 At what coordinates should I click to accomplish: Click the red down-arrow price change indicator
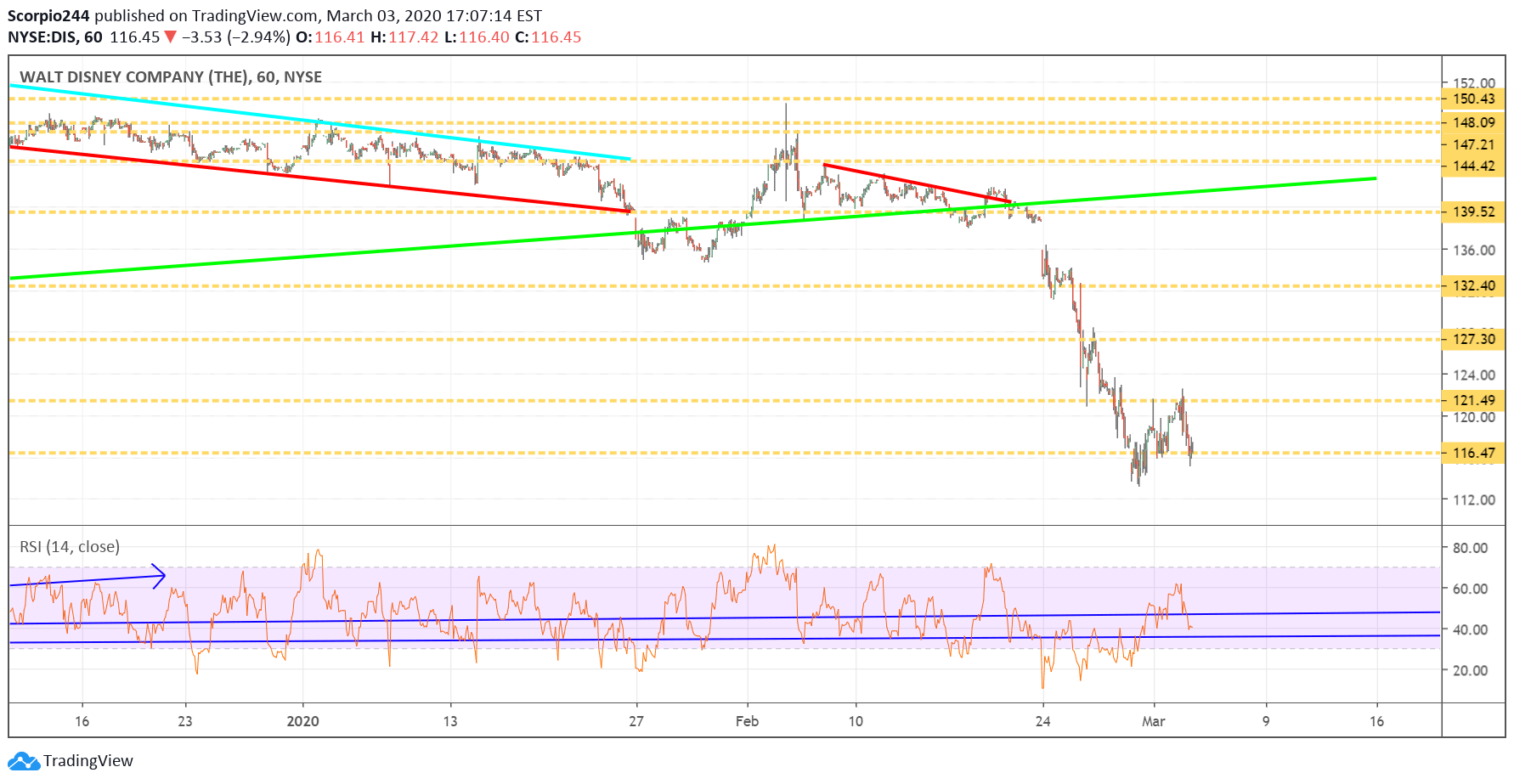170,37
